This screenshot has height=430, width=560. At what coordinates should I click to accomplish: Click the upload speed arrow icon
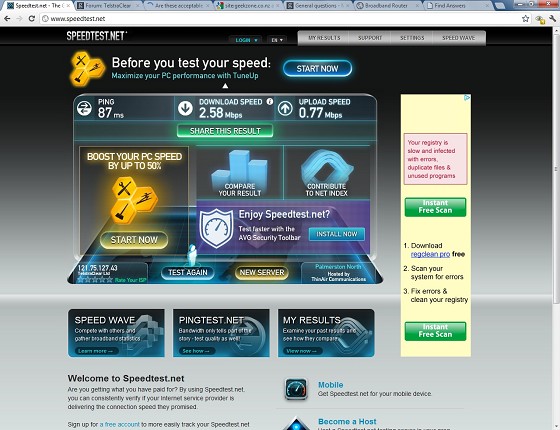click(285, 108)
